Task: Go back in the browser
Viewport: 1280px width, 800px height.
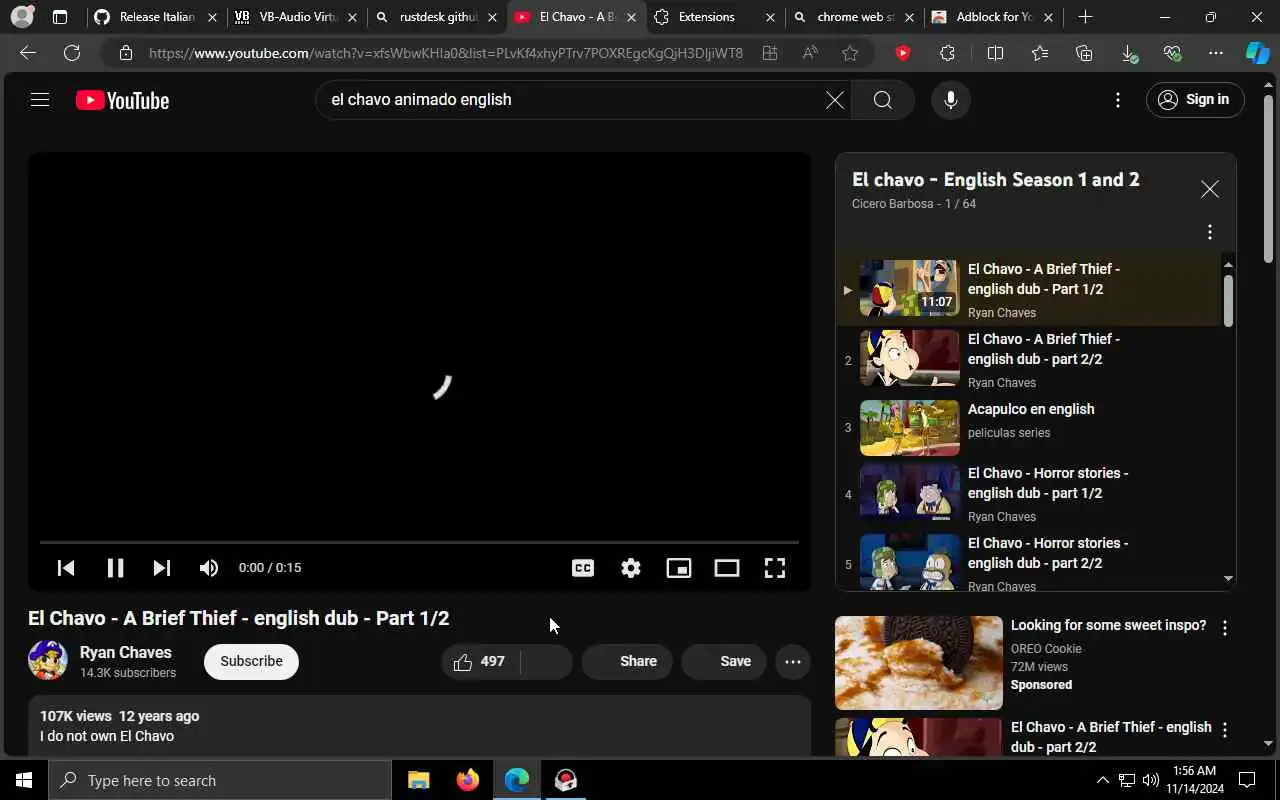Action: [28, 53]
